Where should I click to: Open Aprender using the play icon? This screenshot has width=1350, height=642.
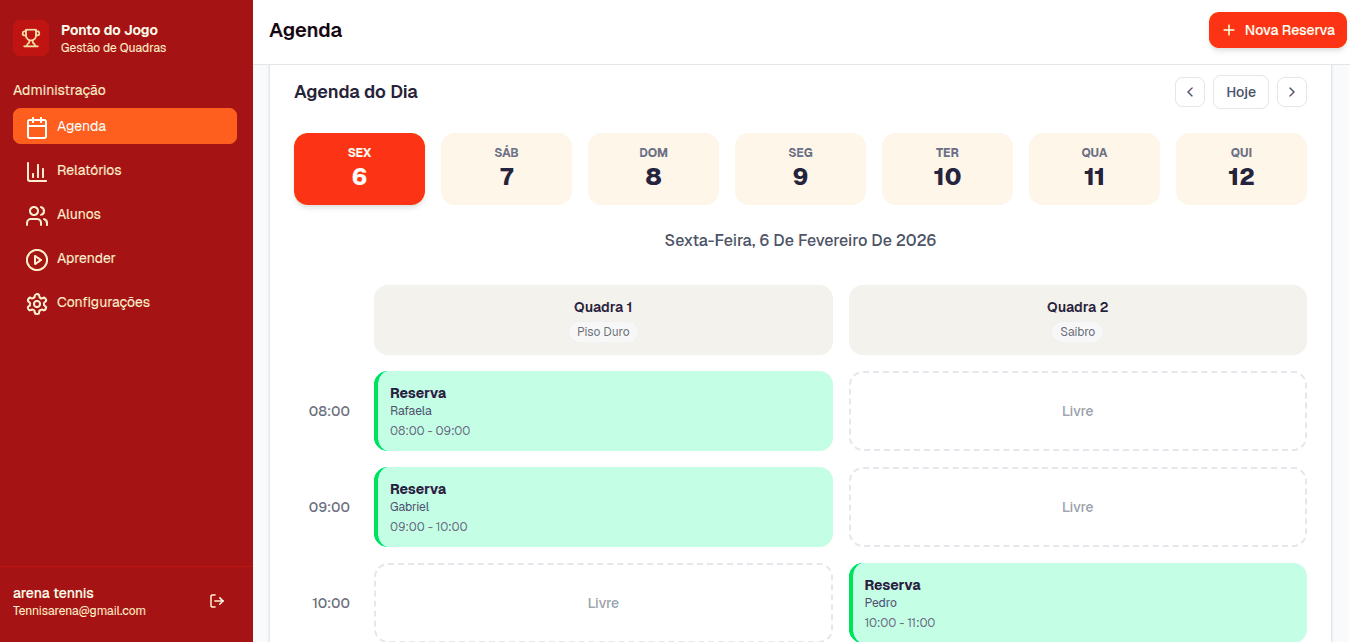pos(37,258)
